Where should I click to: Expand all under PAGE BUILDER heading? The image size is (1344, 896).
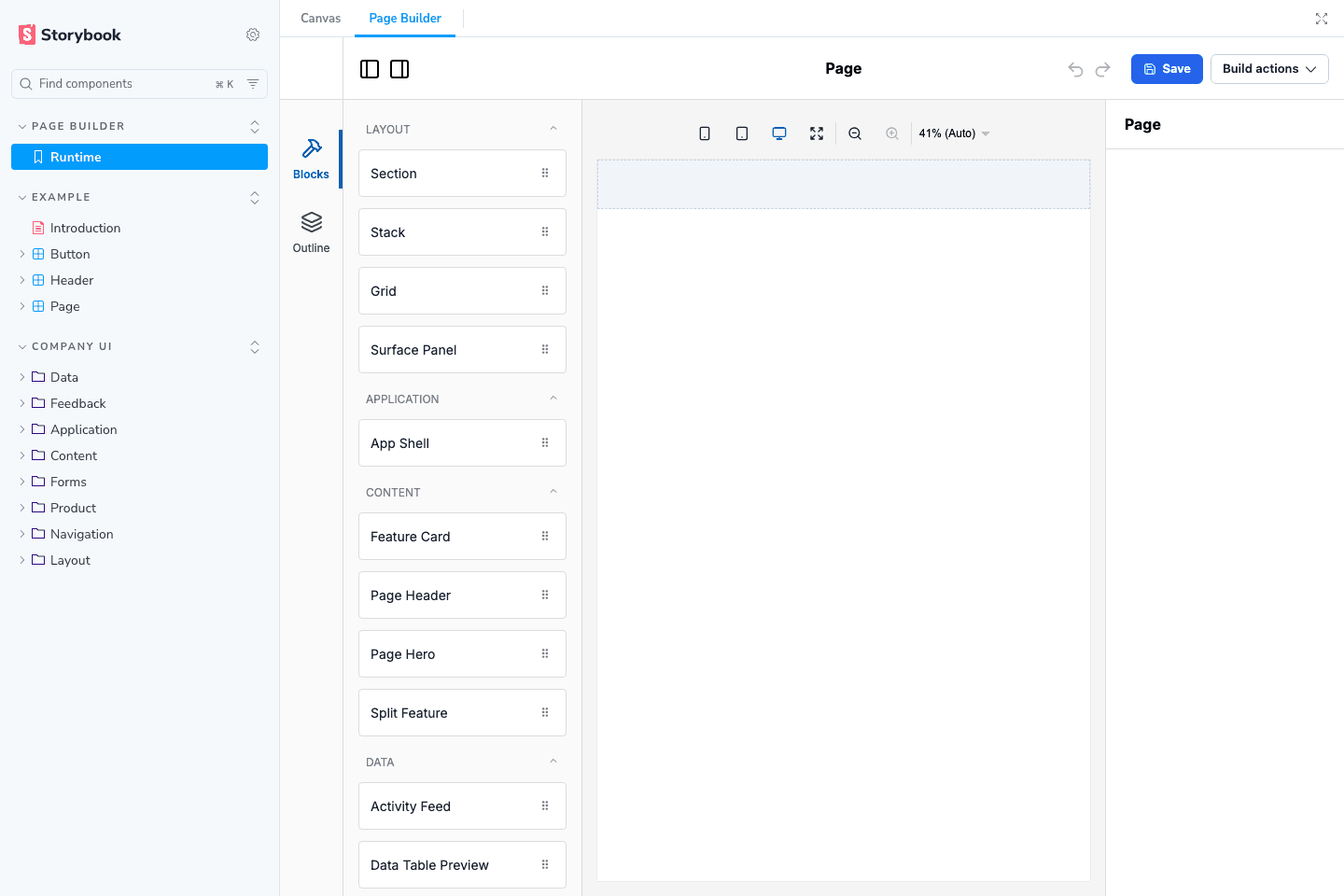click(x=255, y=127)
